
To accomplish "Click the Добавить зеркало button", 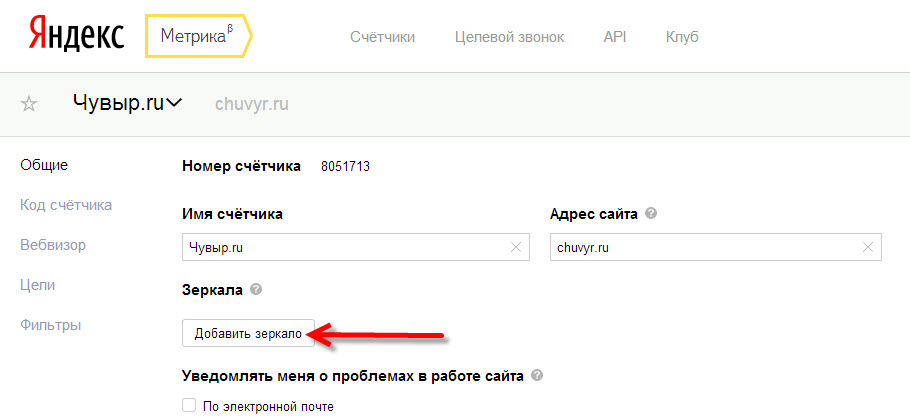I will tap(248, 333).
